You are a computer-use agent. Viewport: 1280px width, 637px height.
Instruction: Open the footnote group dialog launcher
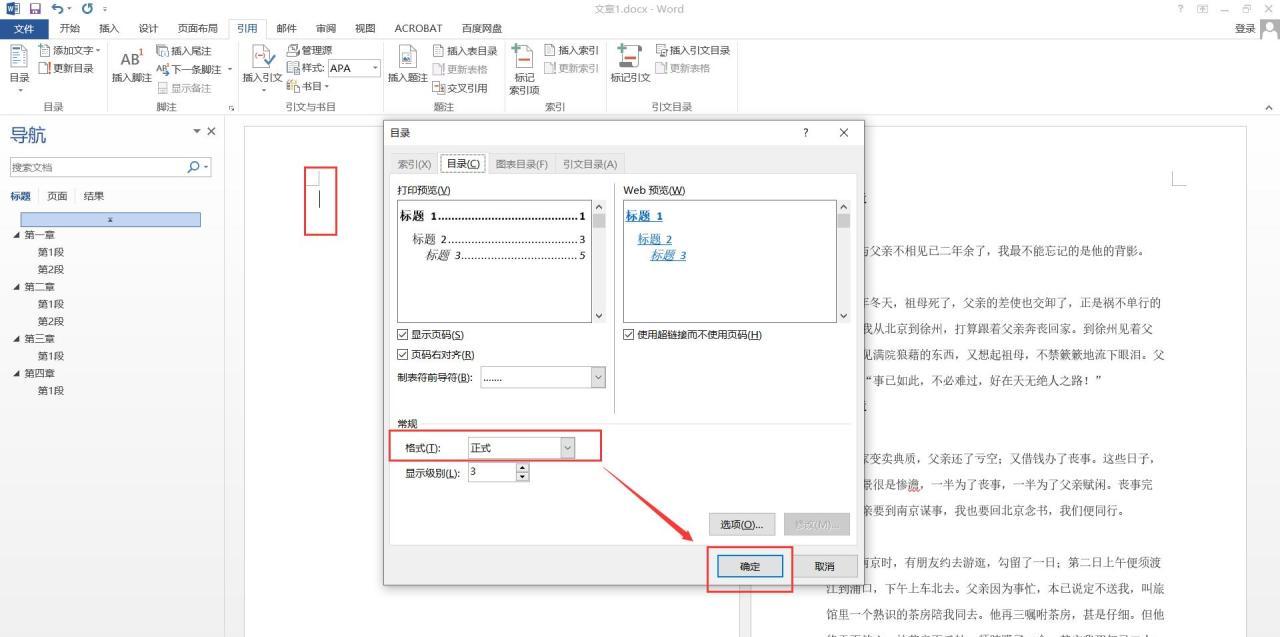pyautogui.click(x=231, y=107)
